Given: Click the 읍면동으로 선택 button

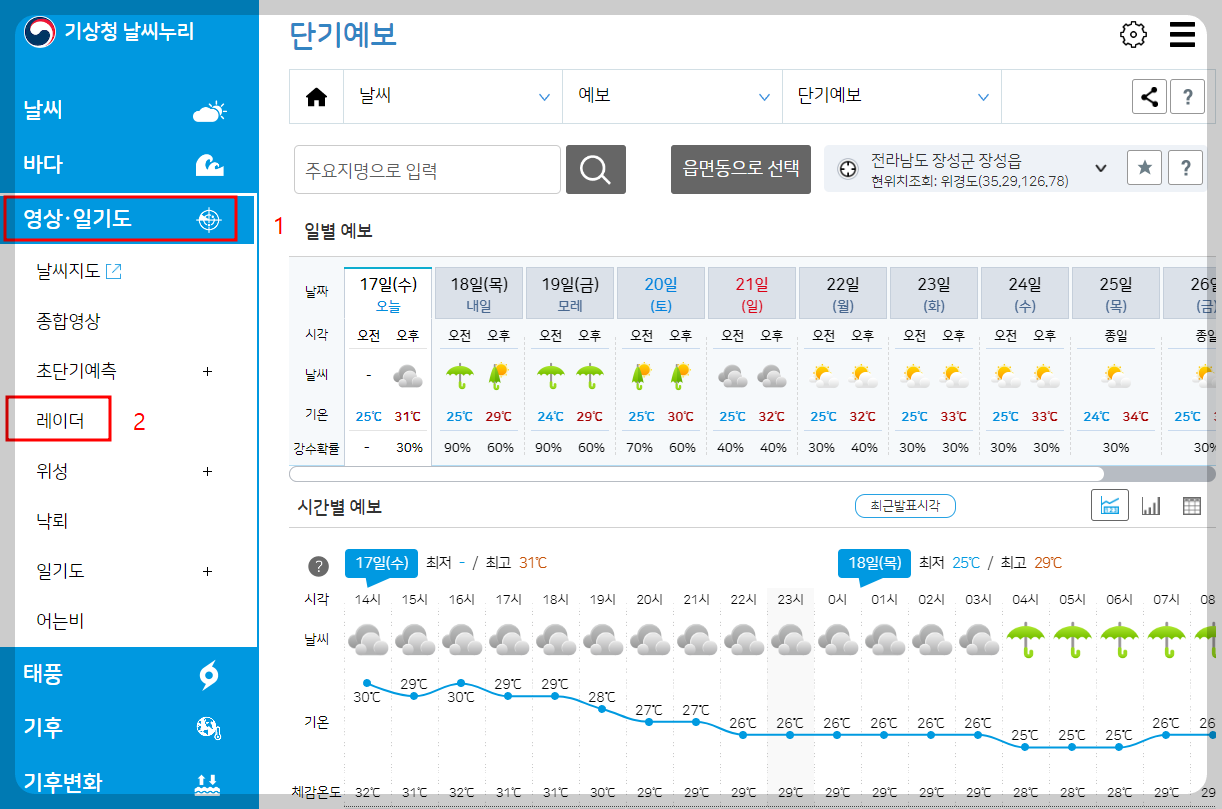Looking at the screenshot, I should pyautogui.click(x=741, y=169).
